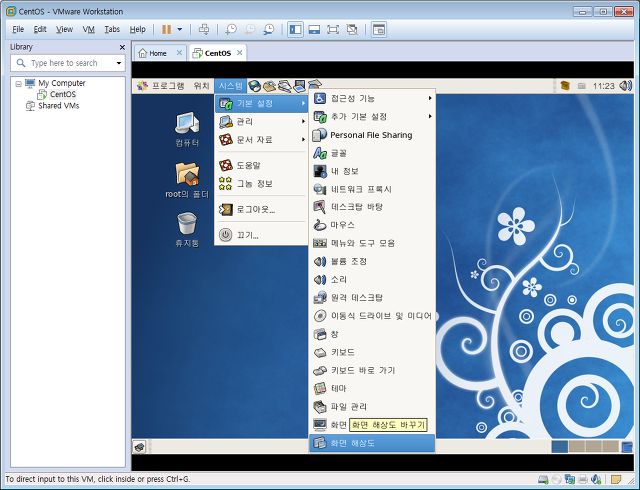Open the 글꼴 font preferences

(x=372, y=153)
